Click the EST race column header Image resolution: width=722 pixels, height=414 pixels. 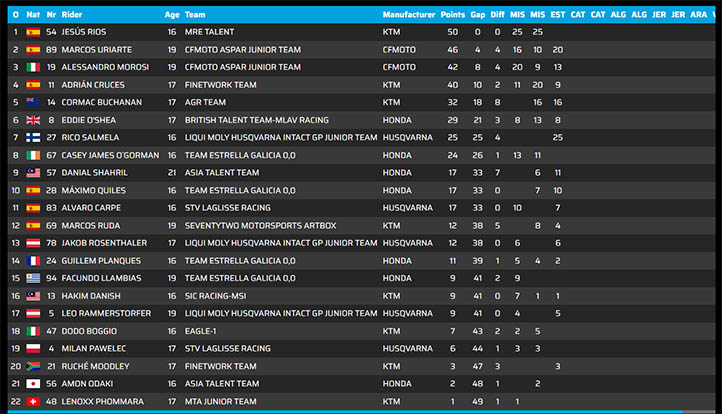[558, 15]
